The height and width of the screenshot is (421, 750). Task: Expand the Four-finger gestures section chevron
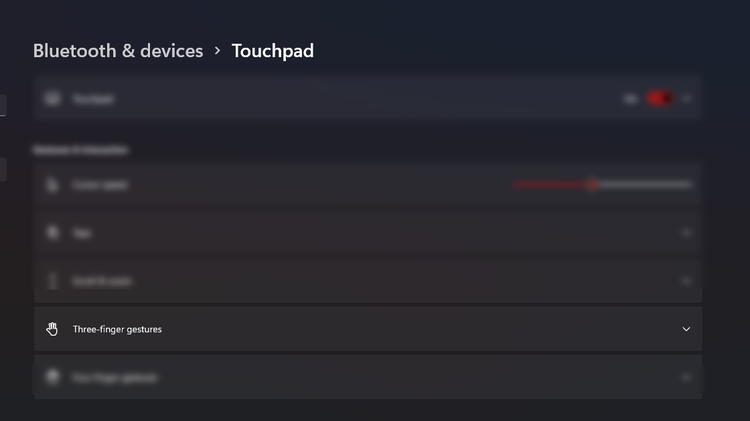(x=686, y=378)
